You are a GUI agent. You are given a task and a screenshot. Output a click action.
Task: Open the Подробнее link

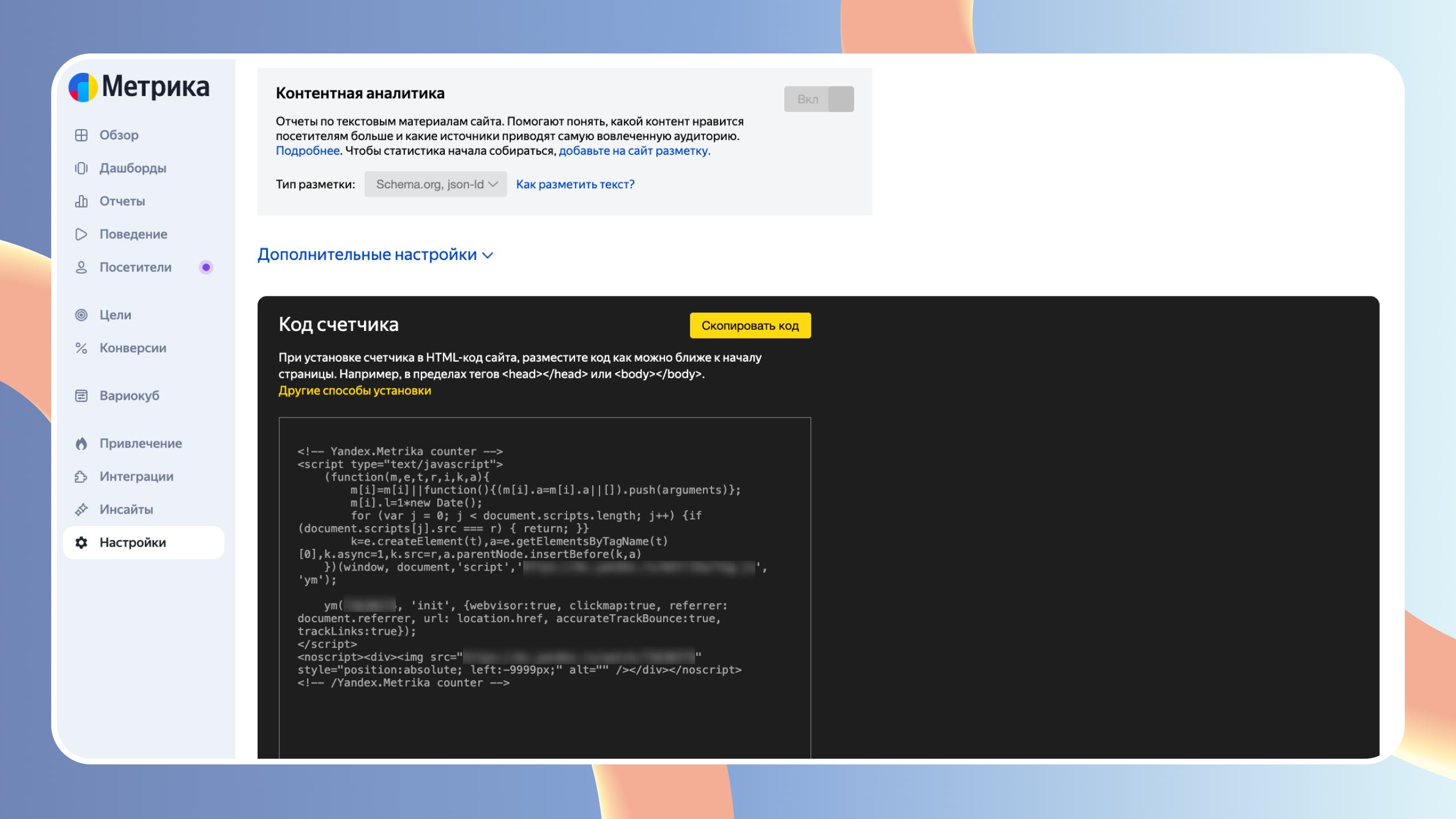[x=308, y=151]
